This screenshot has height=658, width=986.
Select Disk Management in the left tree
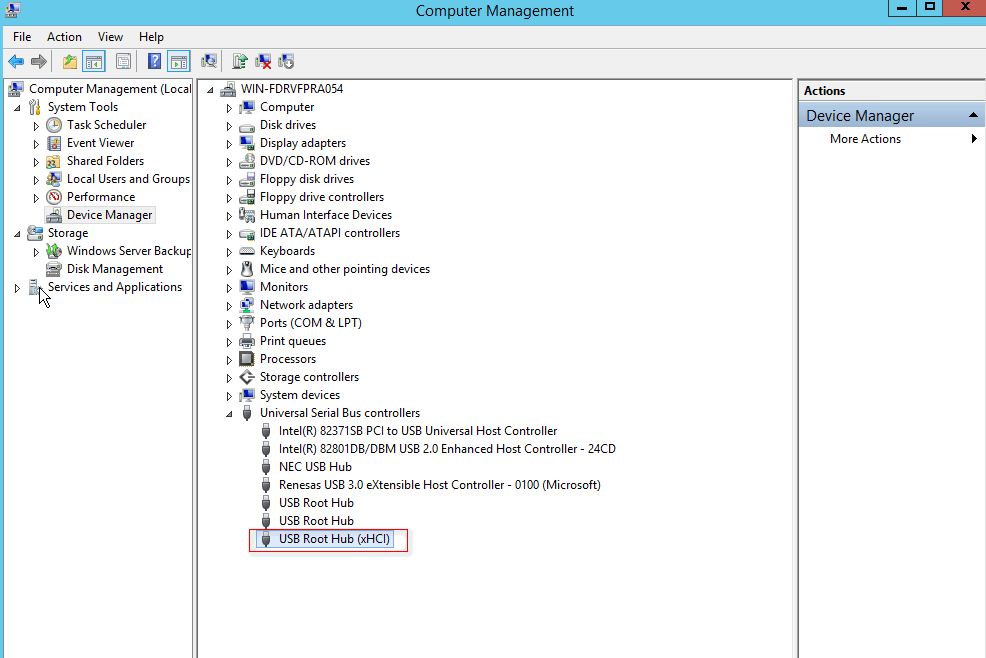(x=114, y=269)
